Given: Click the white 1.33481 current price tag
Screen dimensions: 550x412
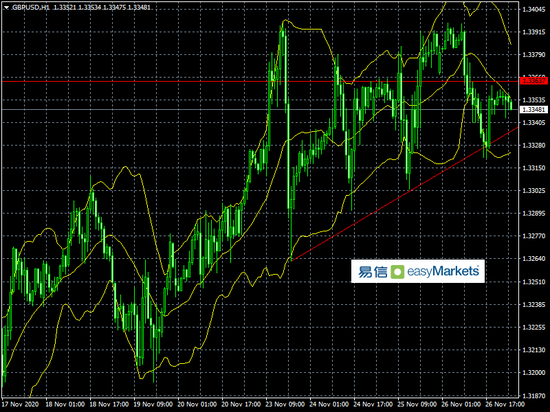Looking at the screenshot, I should click(x=534, y=110).
